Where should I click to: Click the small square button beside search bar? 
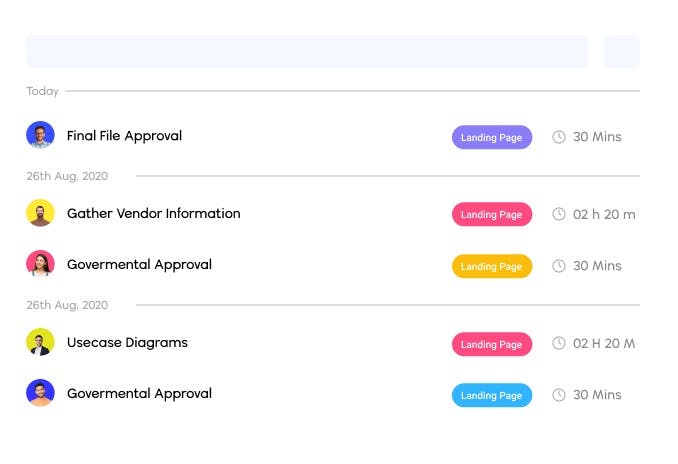coord(621,51)
